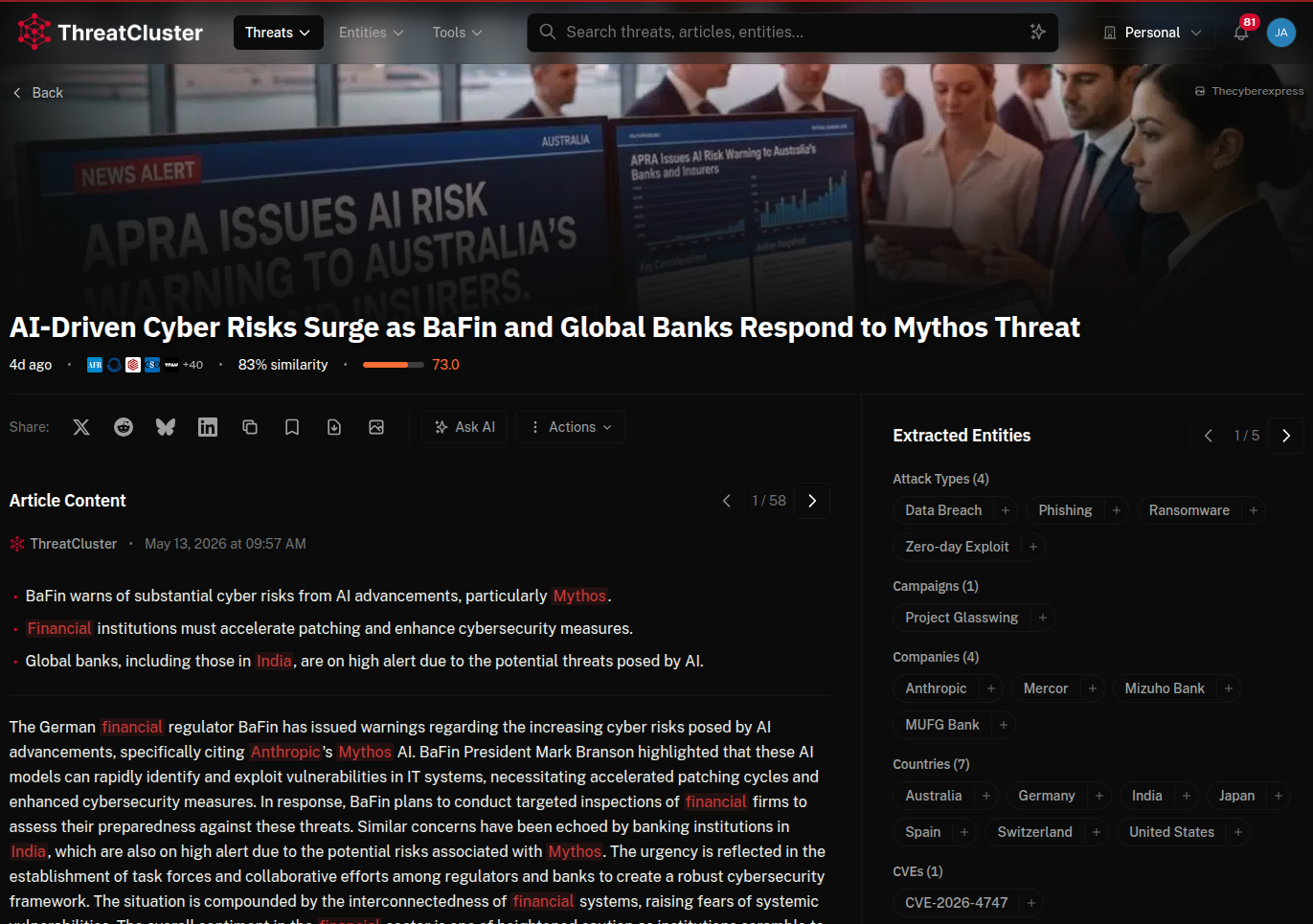Share article on Reddit
Screen dimensions: 1313x924
[x=124, y=427]
